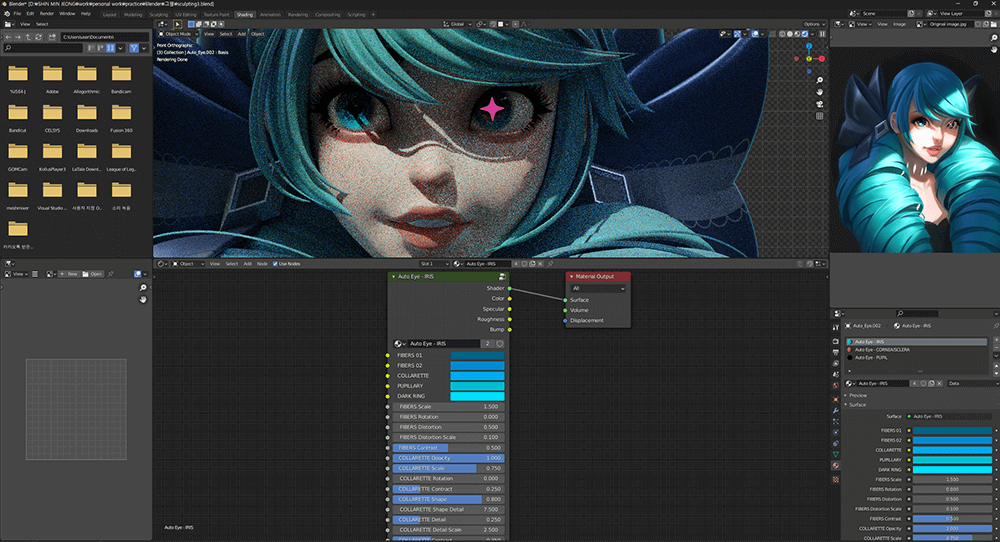This screenshot has width=1000, height=542.
Task: Click DARK RING color swatch on node
Action: pos(477,396)
